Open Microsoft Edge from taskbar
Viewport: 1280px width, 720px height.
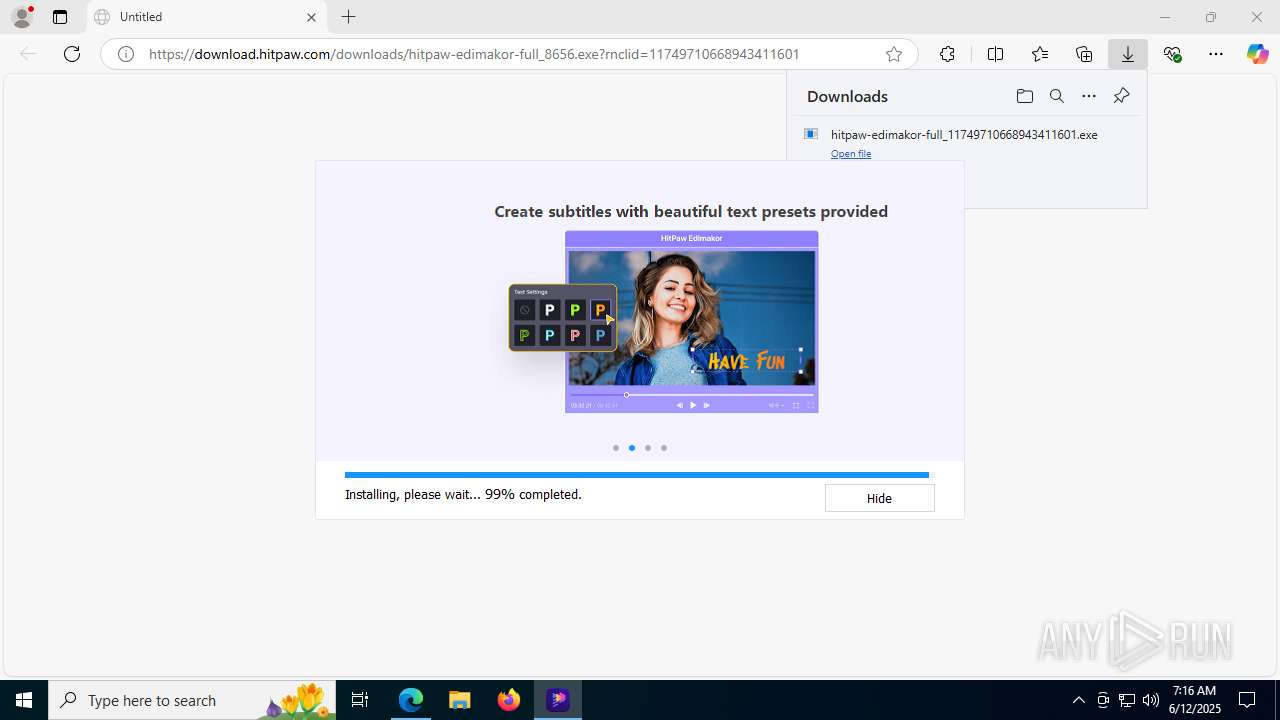tap(411, 700)
